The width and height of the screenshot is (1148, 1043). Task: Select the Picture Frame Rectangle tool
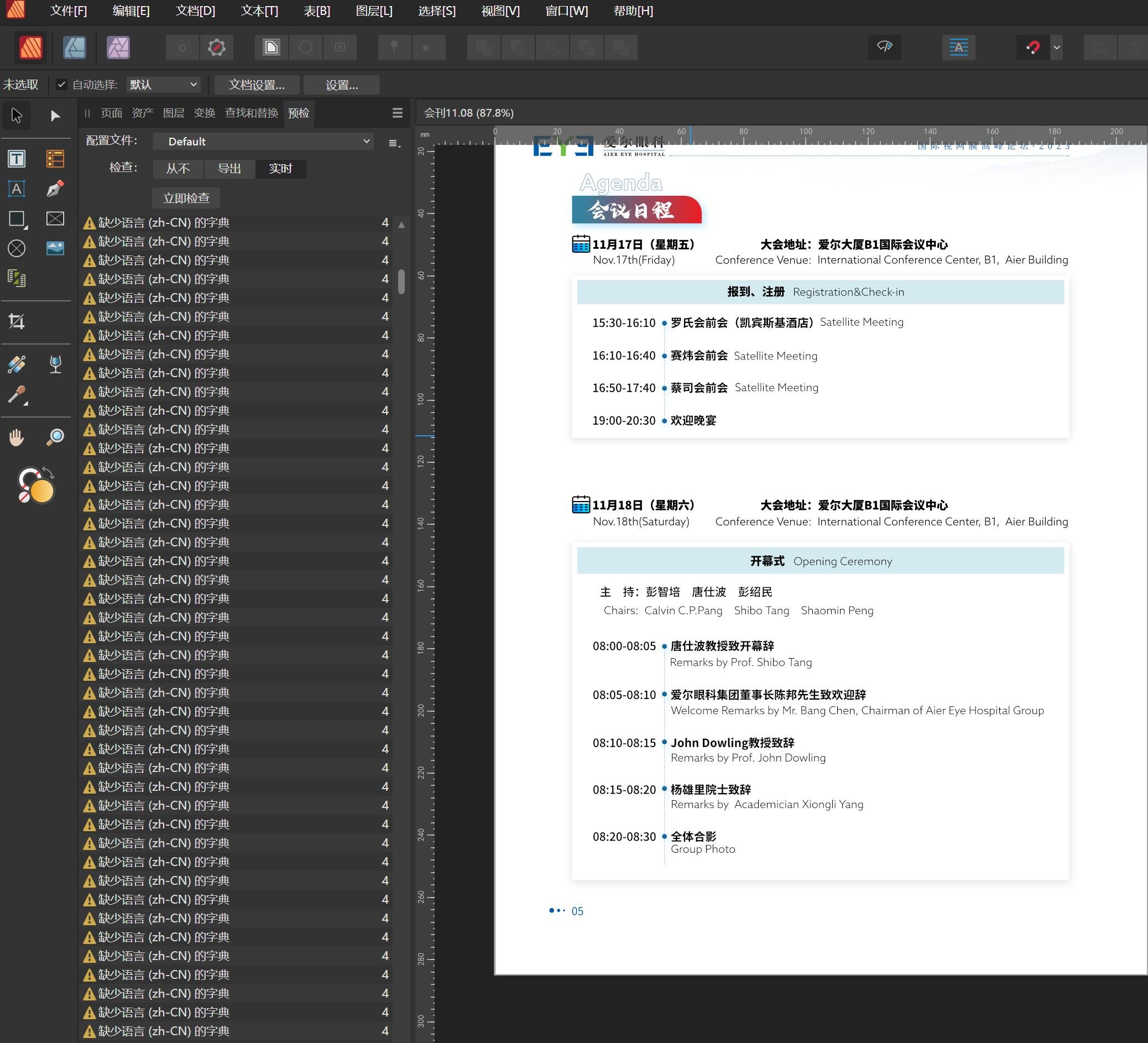(x=55, y=219)
